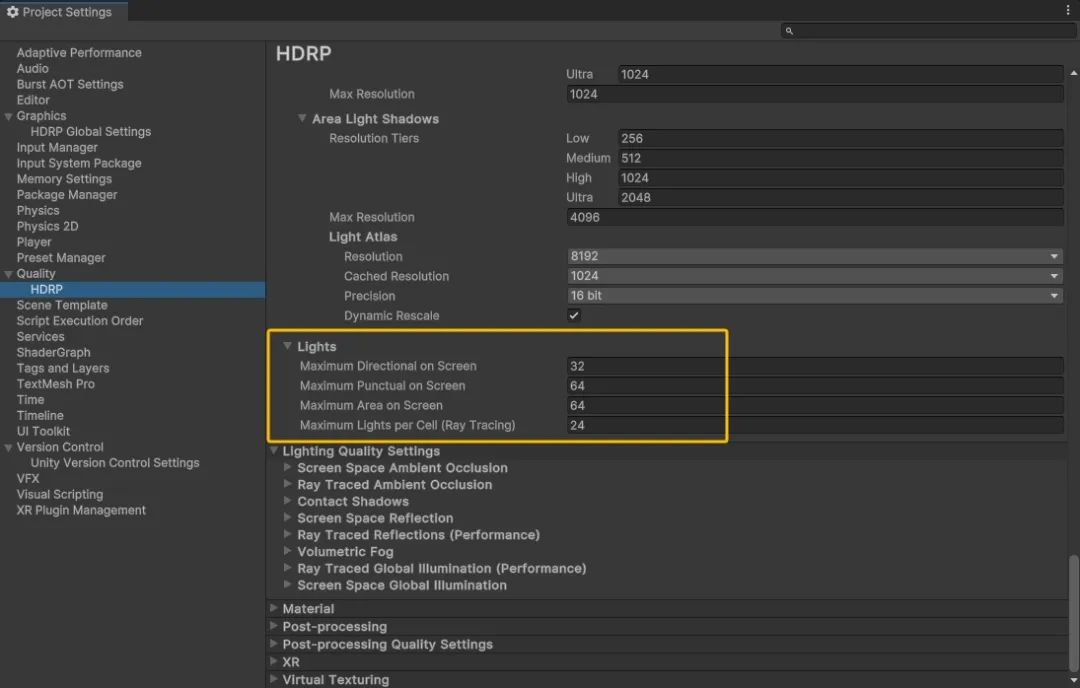Expand Post-processing Quality Settings section
Image resolution: width=1080 pixels, height=688 pixels.
click(x=273, y=644)
